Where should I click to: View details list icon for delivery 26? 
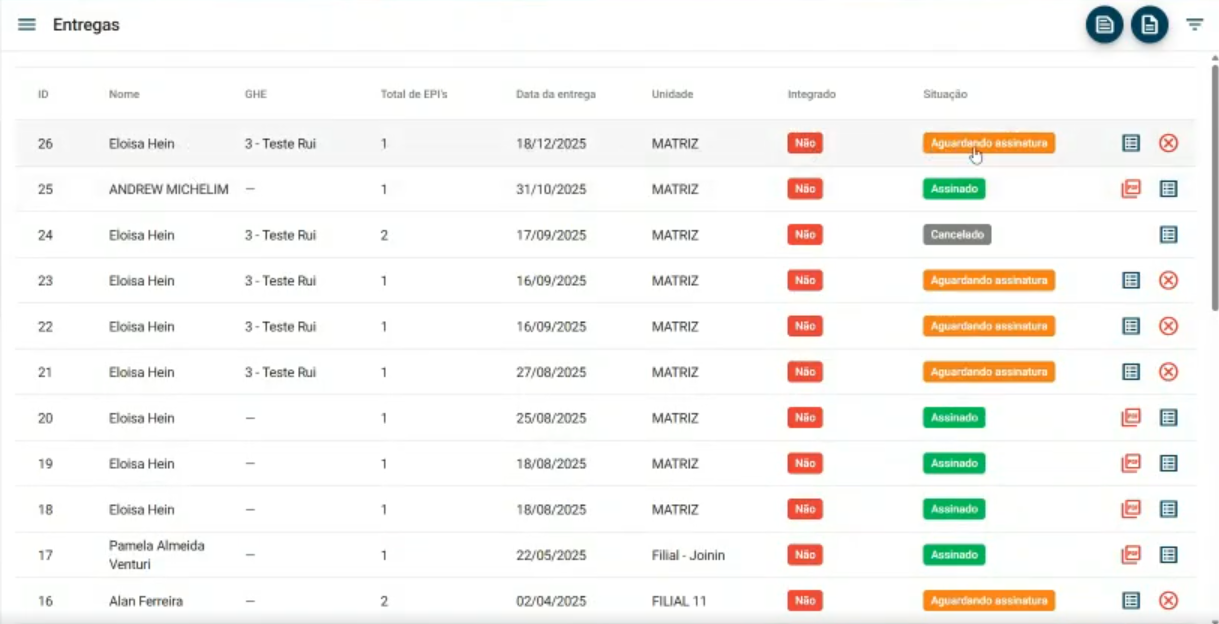tap(1131, 143)
